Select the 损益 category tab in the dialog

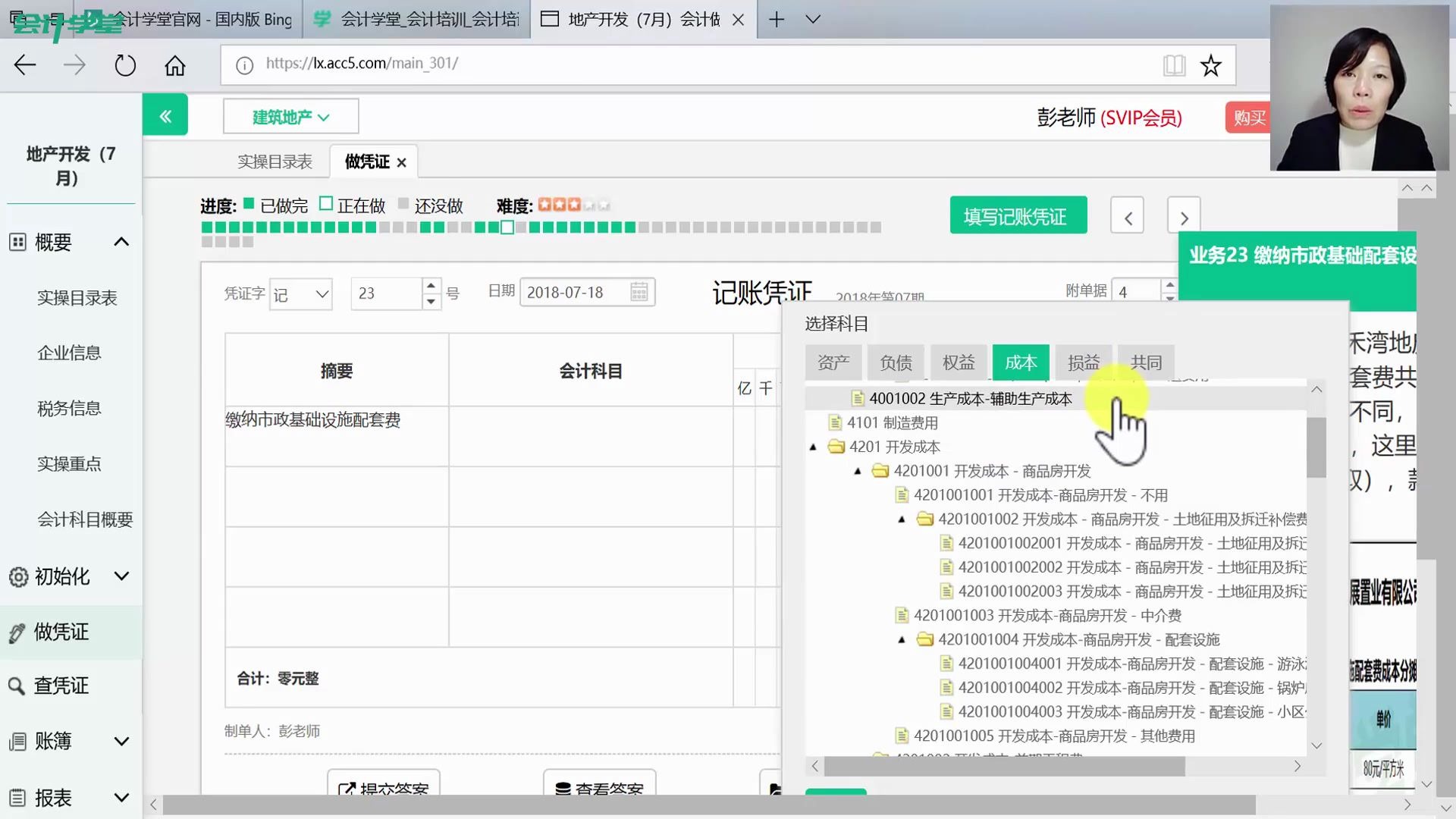coord(1083,362)
